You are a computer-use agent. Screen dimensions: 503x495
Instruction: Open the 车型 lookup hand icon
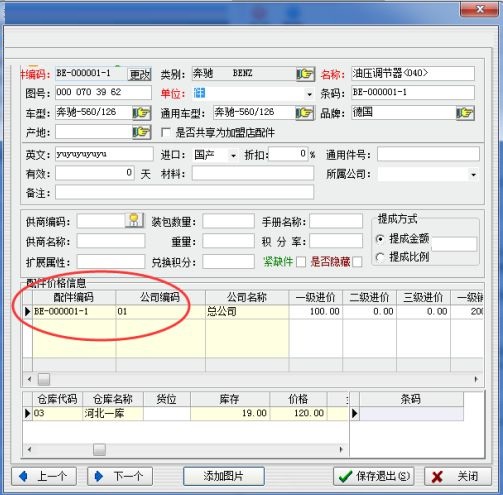click(x=142, y=113)
